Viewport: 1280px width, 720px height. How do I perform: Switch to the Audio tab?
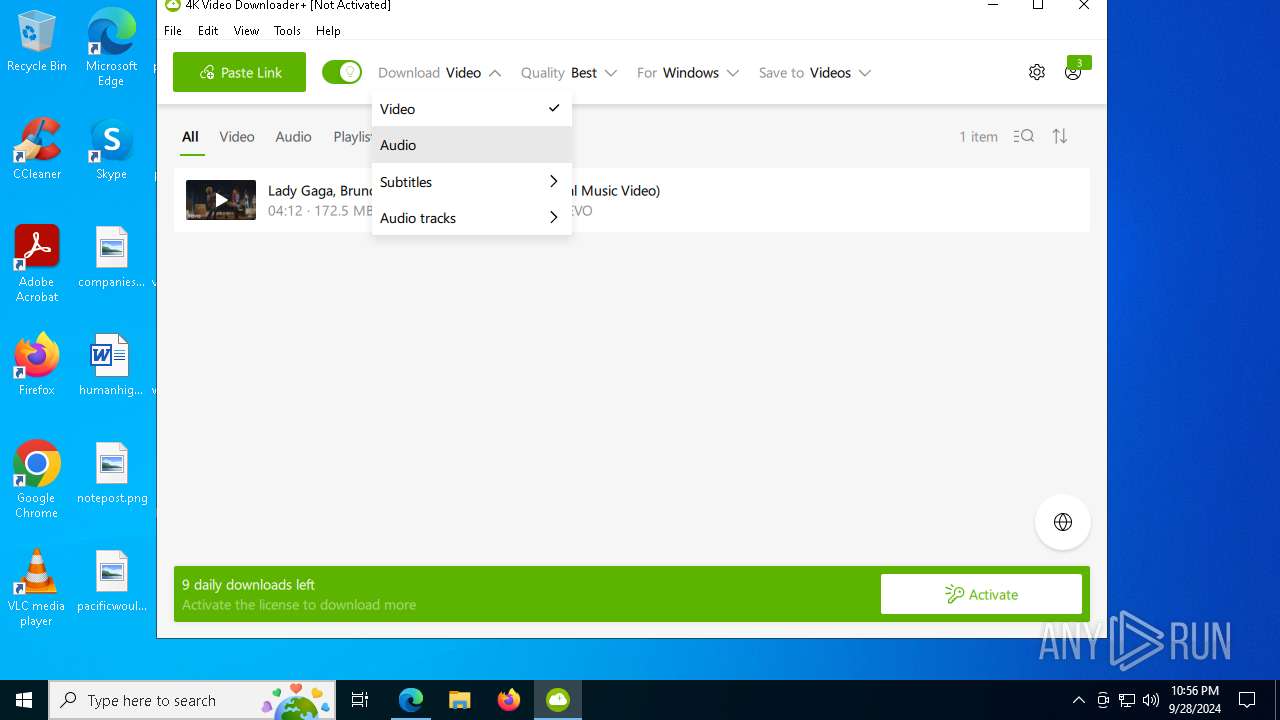(x=293, y=137)
